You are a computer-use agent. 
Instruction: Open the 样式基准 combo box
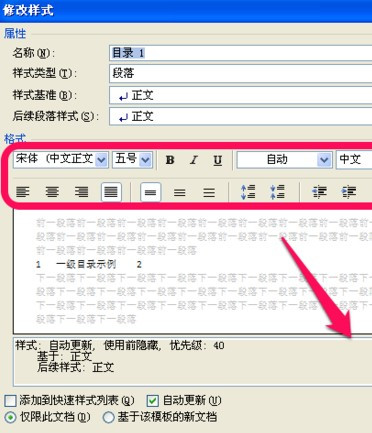(240, 95)
